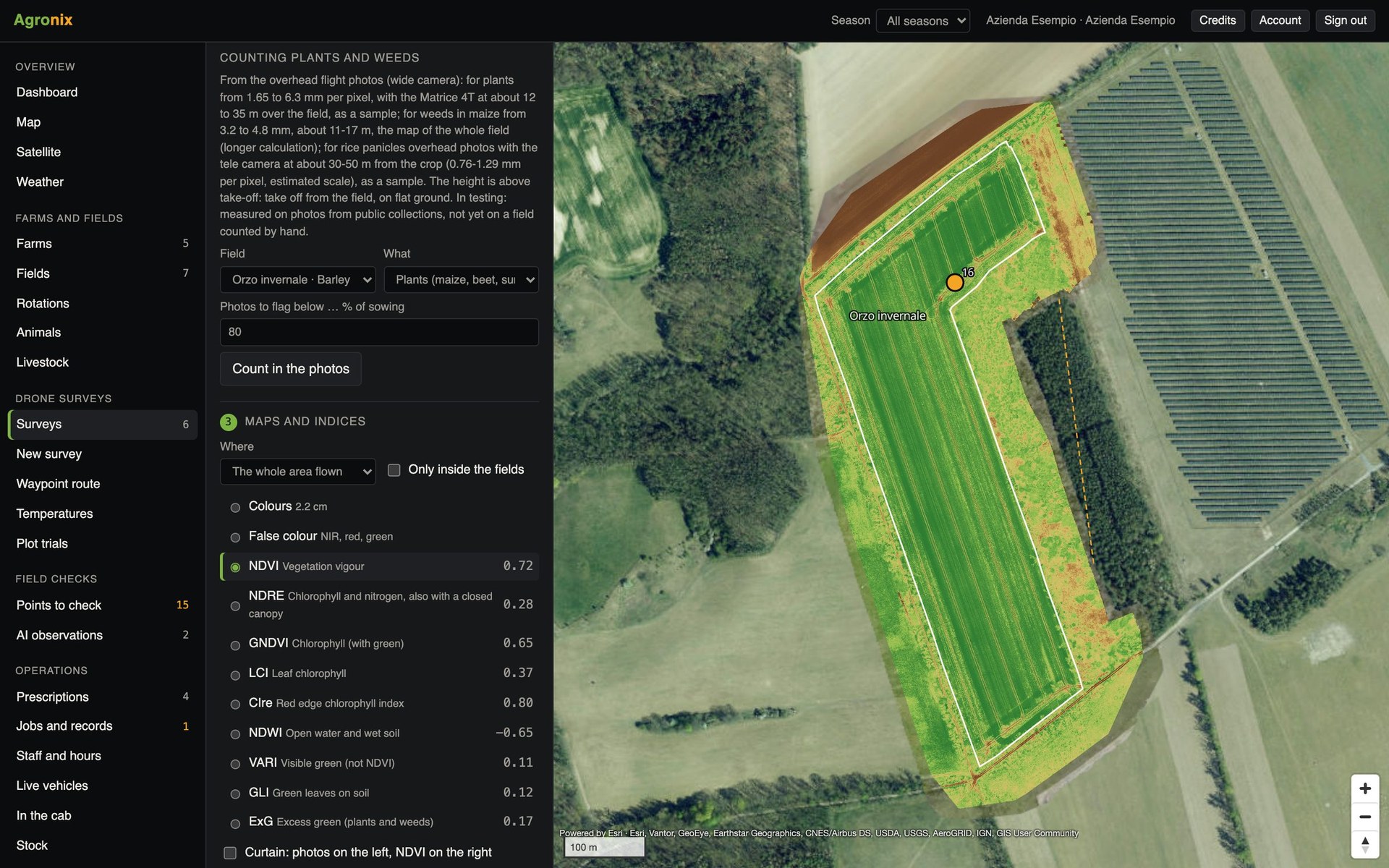Select ExG Excess green index

pyautogui.click(x=379, y=822)
